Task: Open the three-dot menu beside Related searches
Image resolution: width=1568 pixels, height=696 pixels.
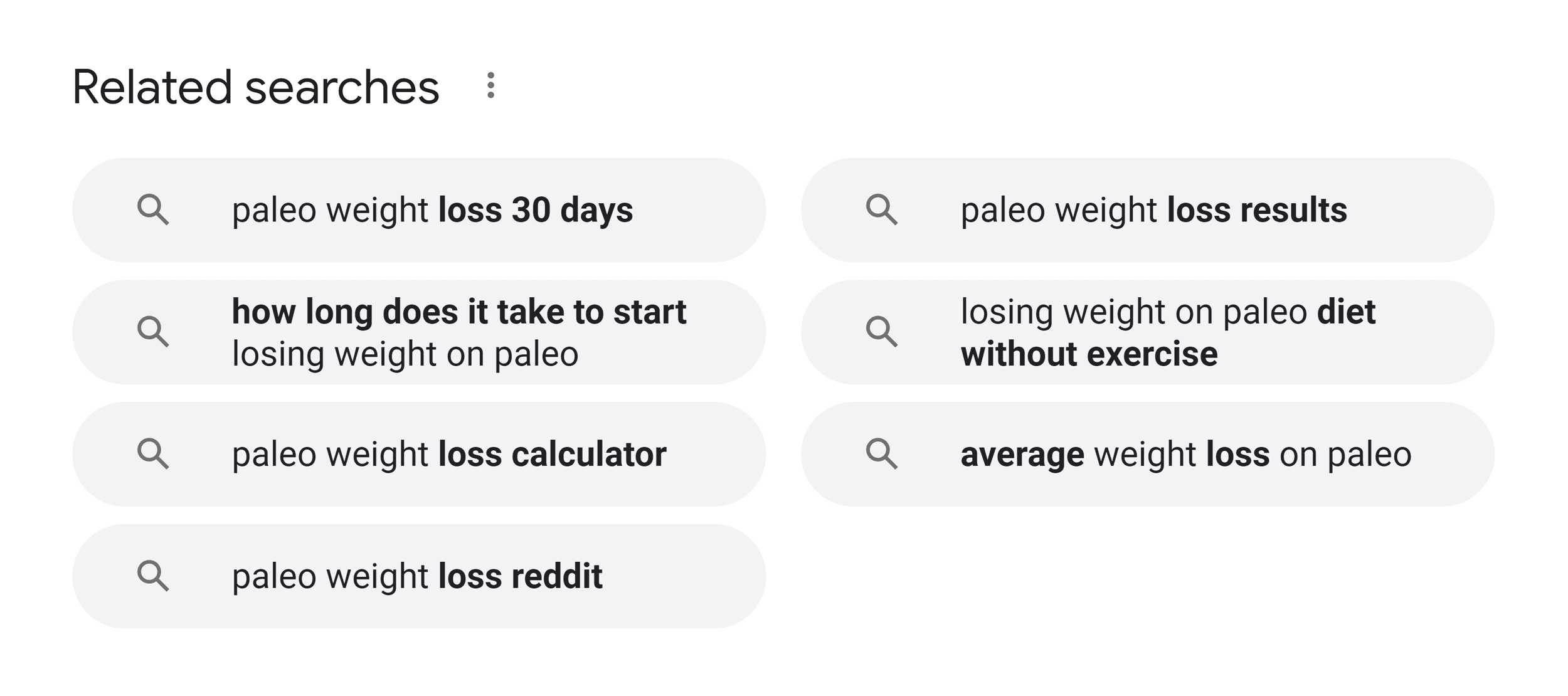Action: pos(490,85)
